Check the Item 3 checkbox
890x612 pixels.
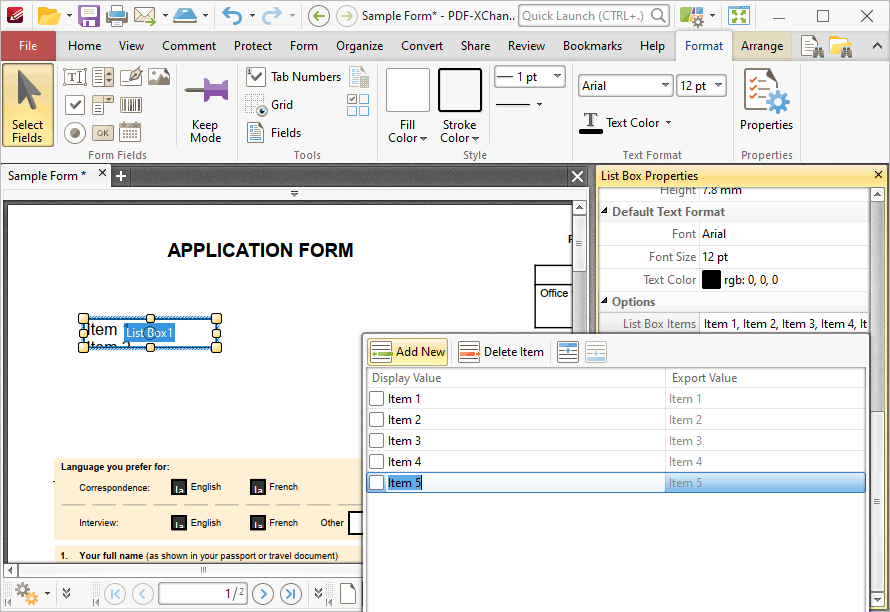tap(376, 441)
